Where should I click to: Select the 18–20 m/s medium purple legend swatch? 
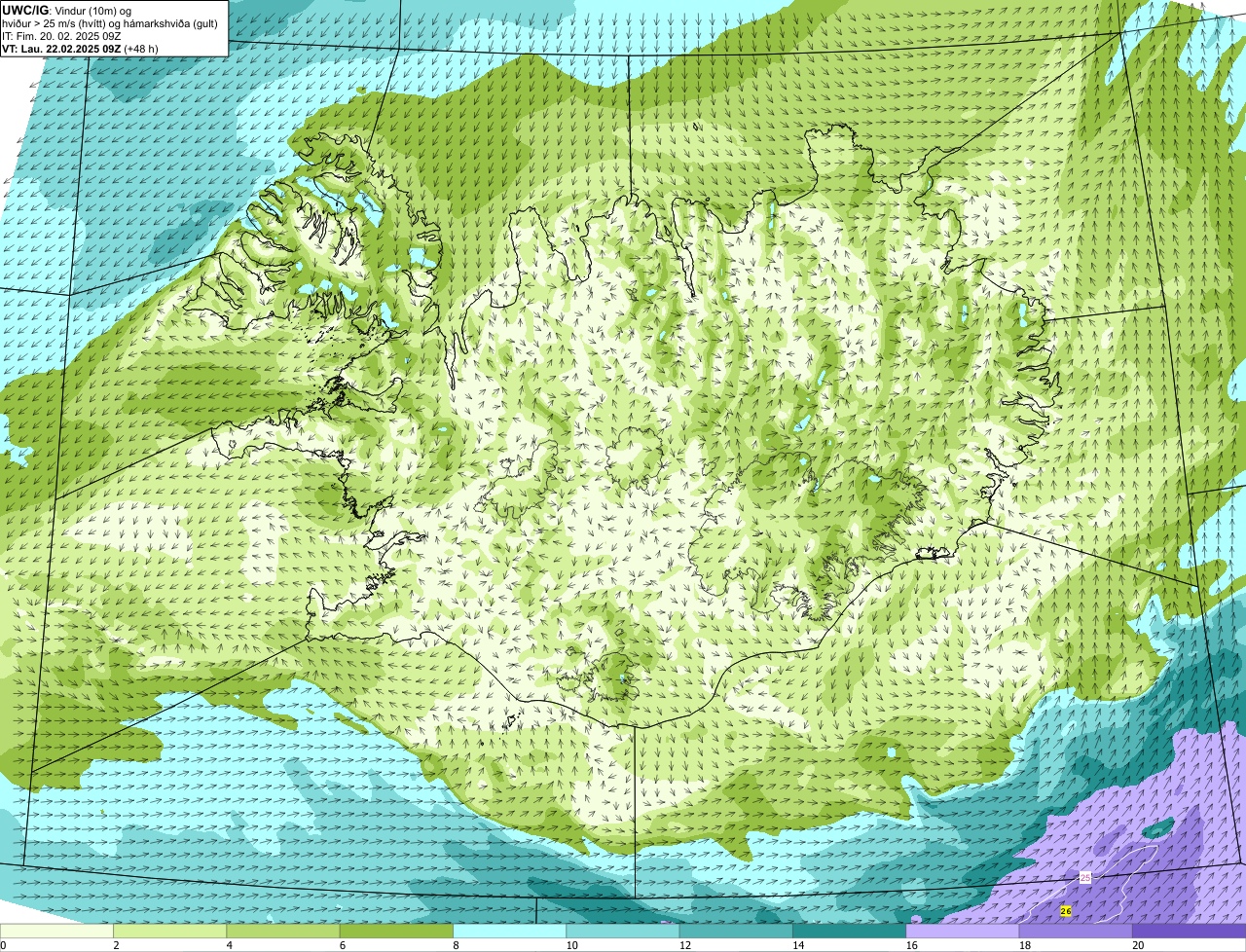pyautogui.click(x=1075, y=932)
